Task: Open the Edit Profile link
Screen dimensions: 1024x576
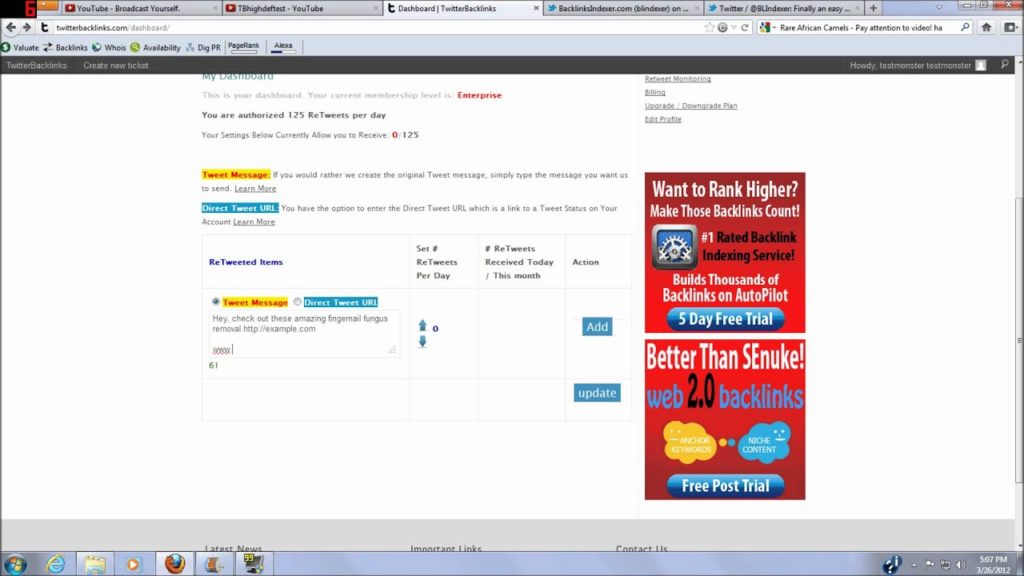Action: click(663, 119)
